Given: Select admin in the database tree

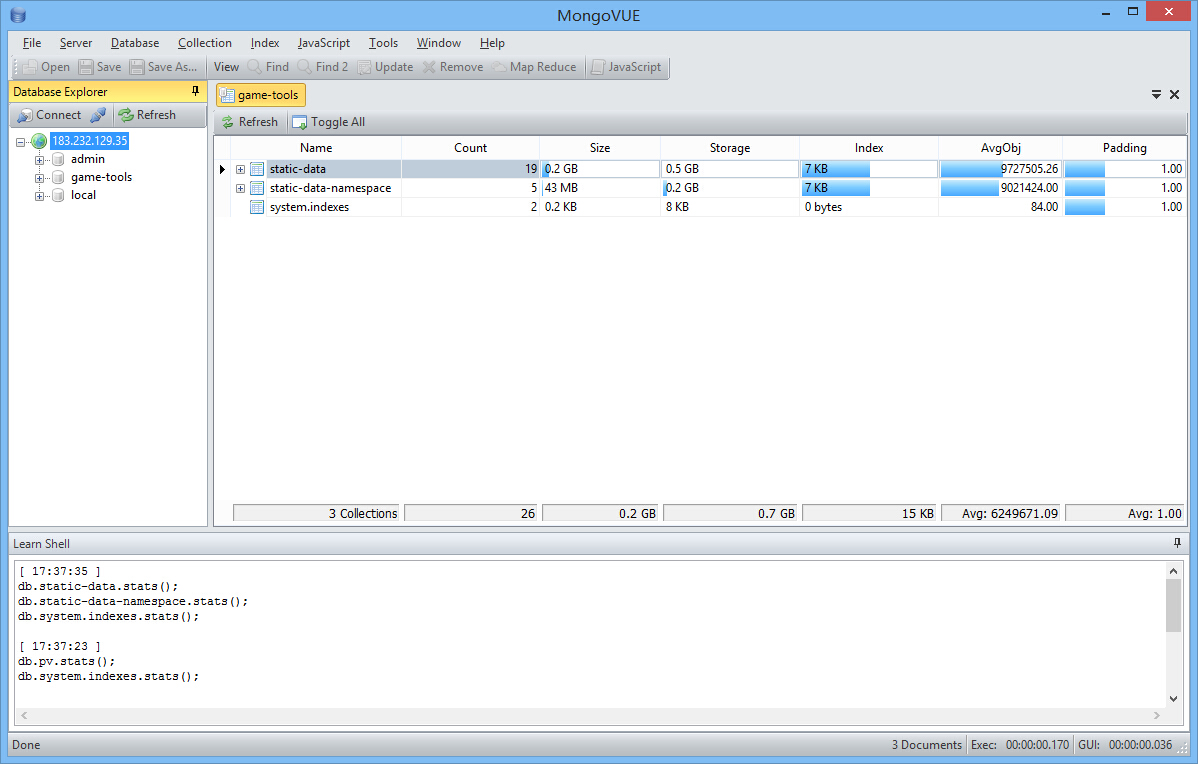Looking at the screenshot, I should point(88,159).
